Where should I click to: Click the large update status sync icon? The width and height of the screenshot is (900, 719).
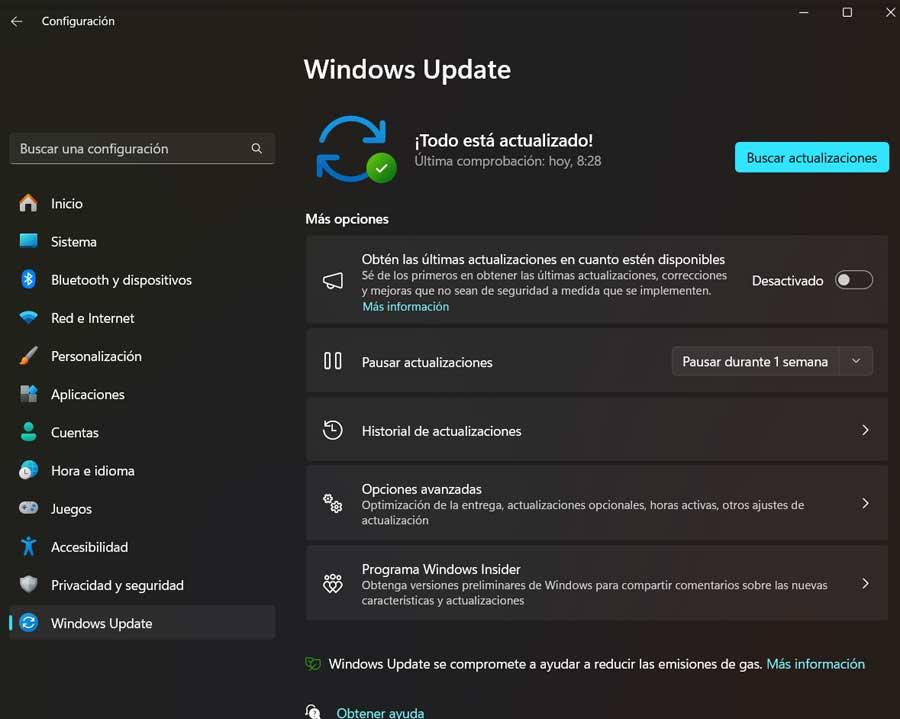coord(356,149)
